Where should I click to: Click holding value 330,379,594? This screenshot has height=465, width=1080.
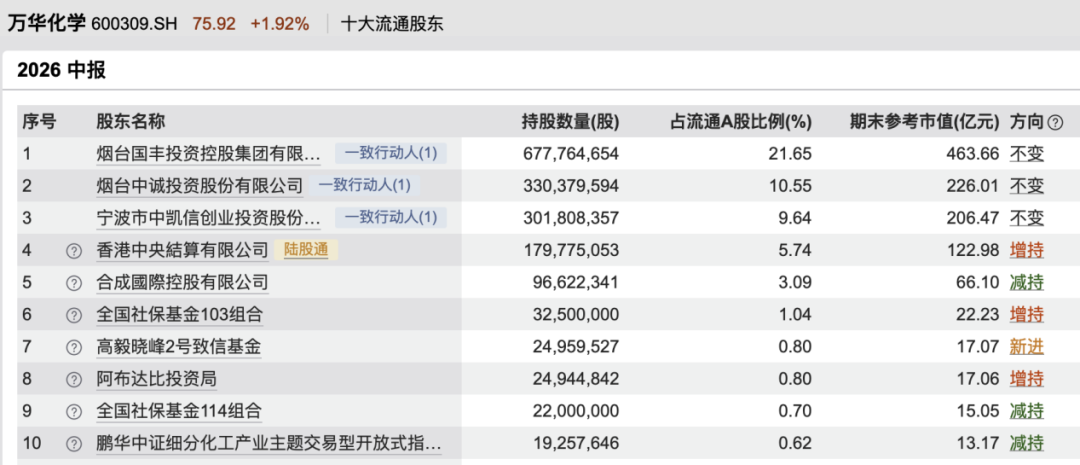click(x=570, y=186)
